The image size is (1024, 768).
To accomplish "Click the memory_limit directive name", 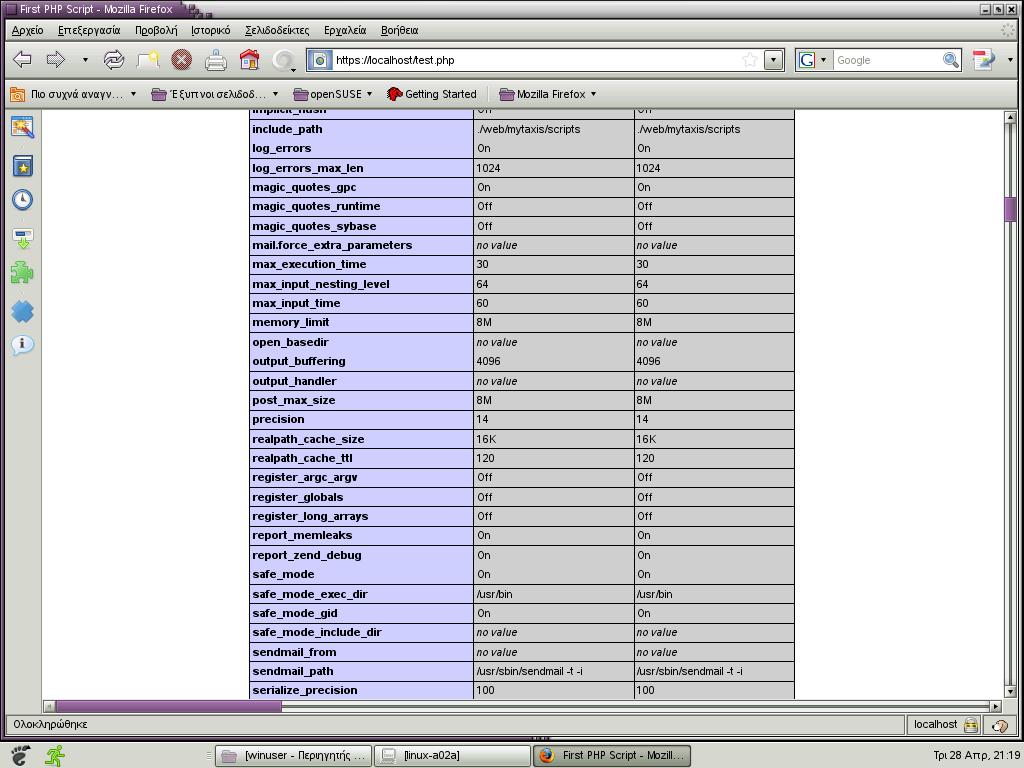I will 291,323.
